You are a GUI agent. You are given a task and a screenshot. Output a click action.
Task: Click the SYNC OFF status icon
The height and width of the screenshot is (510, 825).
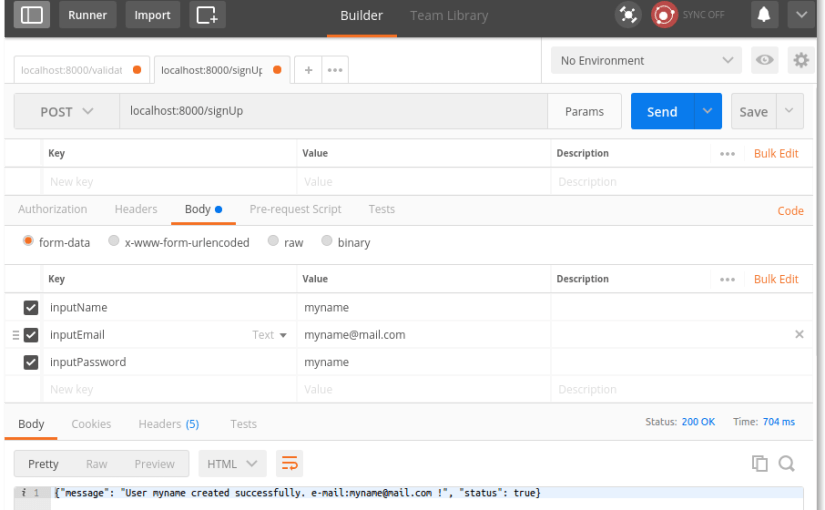(664, 15)
